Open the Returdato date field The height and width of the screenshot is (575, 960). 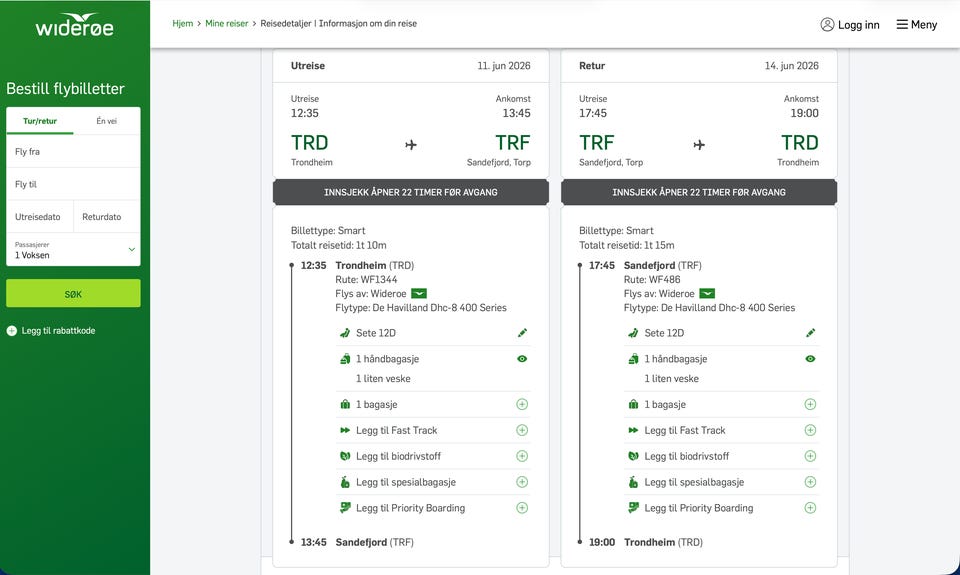point(107,217)
